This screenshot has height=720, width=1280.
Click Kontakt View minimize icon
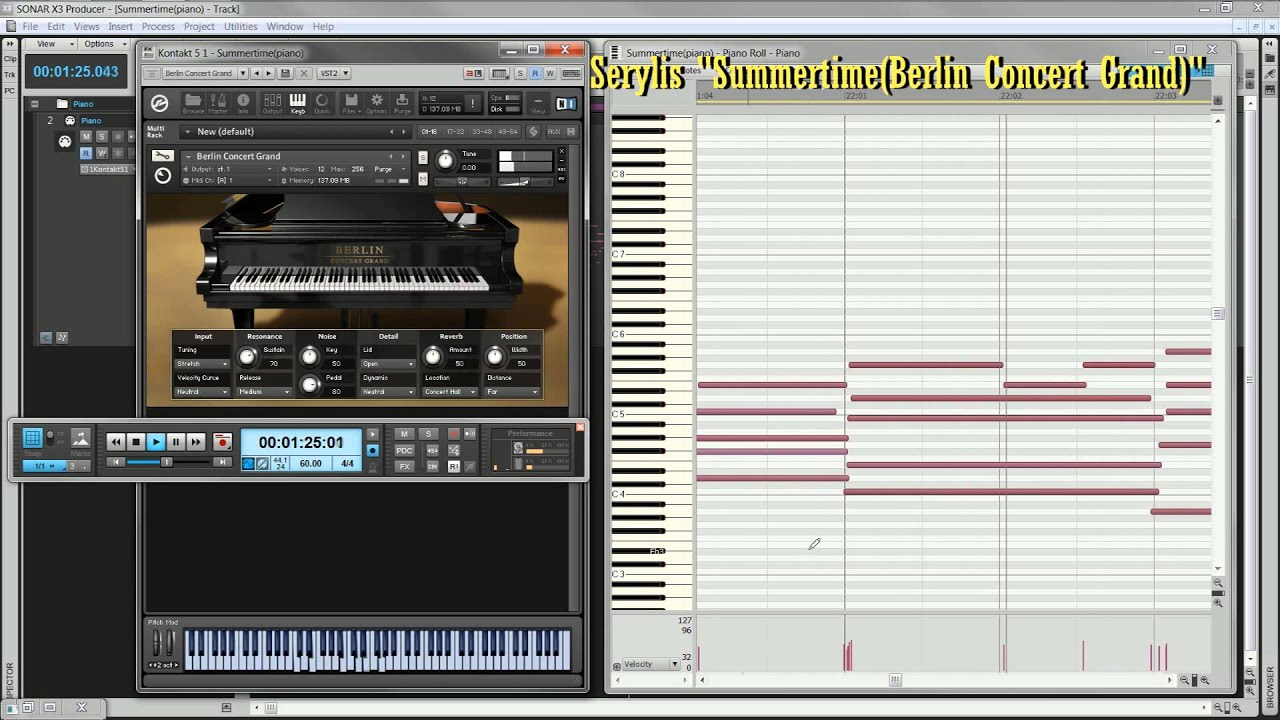click(x=538, y=103)
